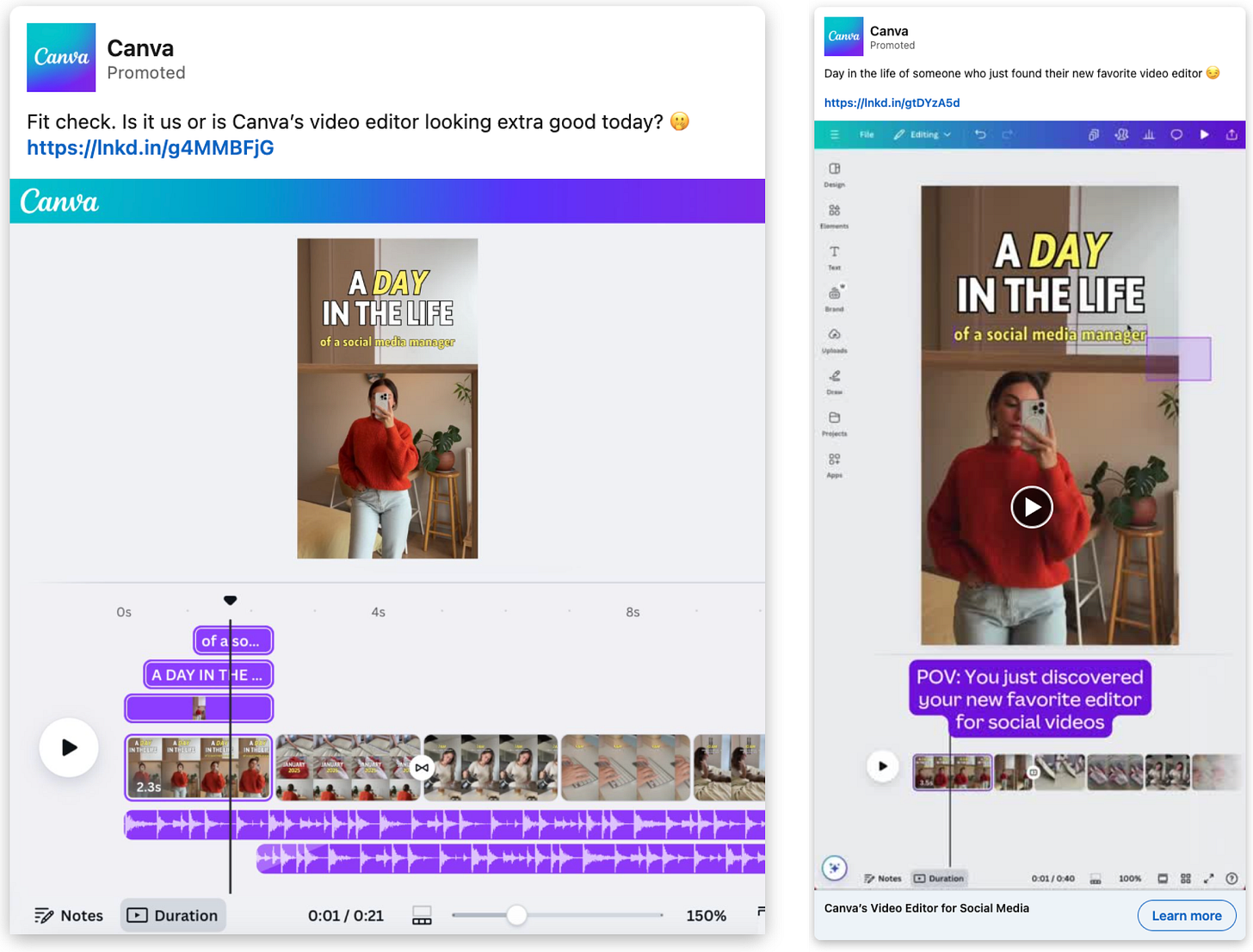The width and height of the screenshot is (1253, 952).
Task: Click 'Canva's Video Editor for Social Media' headline
Action: [926, 908]
